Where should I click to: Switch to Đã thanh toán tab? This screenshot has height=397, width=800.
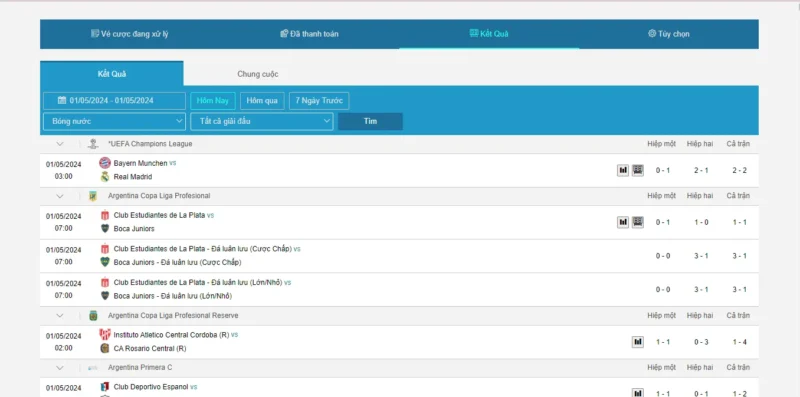click(309, 34)
